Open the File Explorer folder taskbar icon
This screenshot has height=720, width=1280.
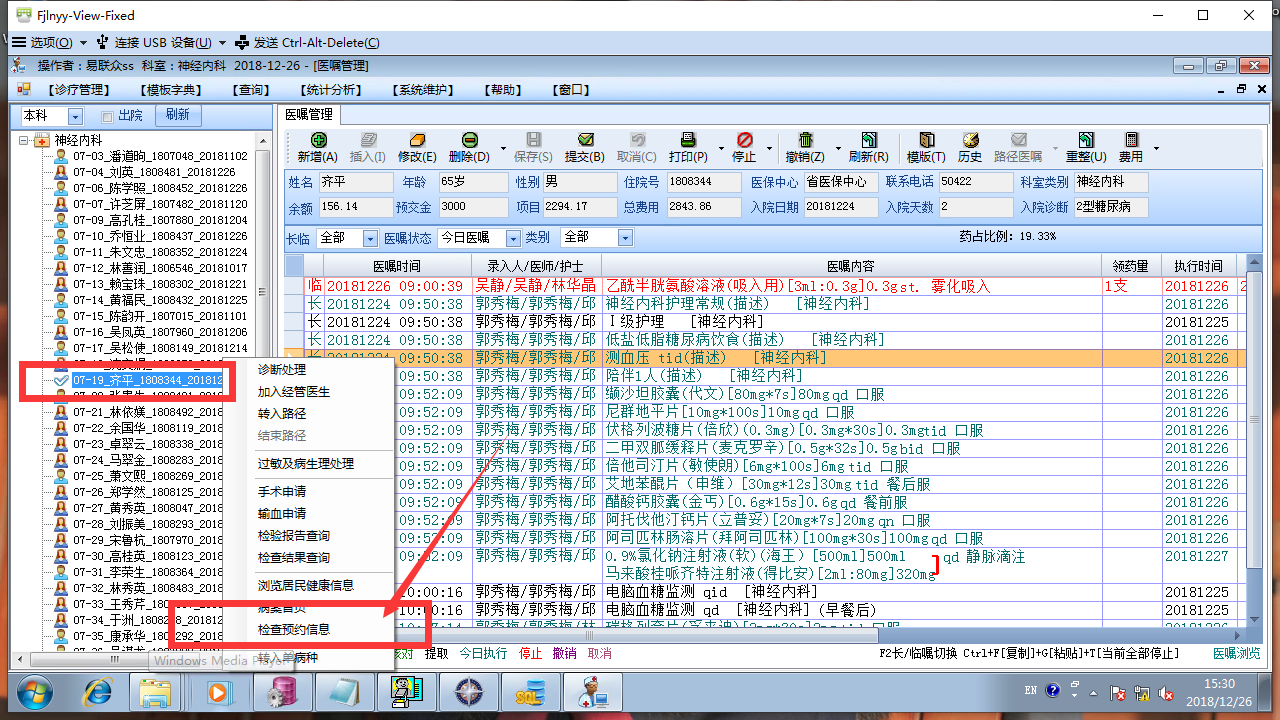155,693
